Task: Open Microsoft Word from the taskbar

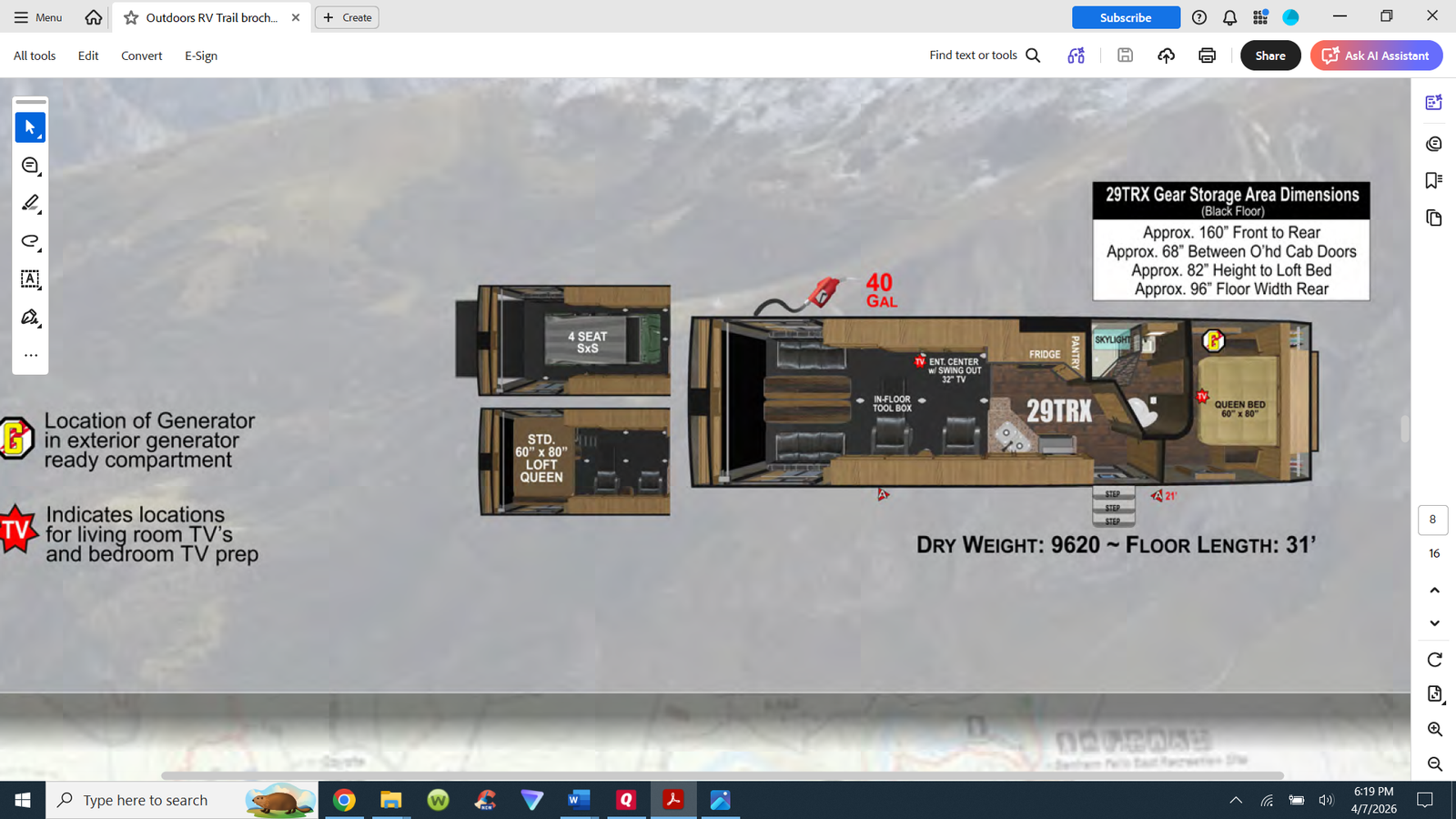Action: pyautogui.click(x=578, y=800)
